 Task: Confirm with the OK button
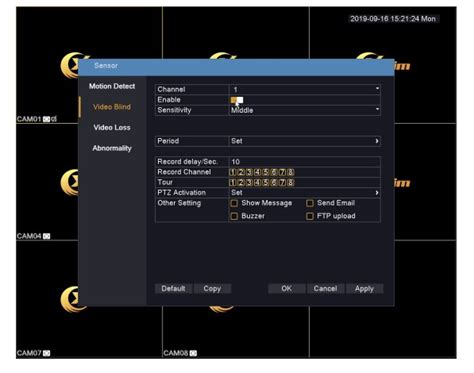coord(287,289)
